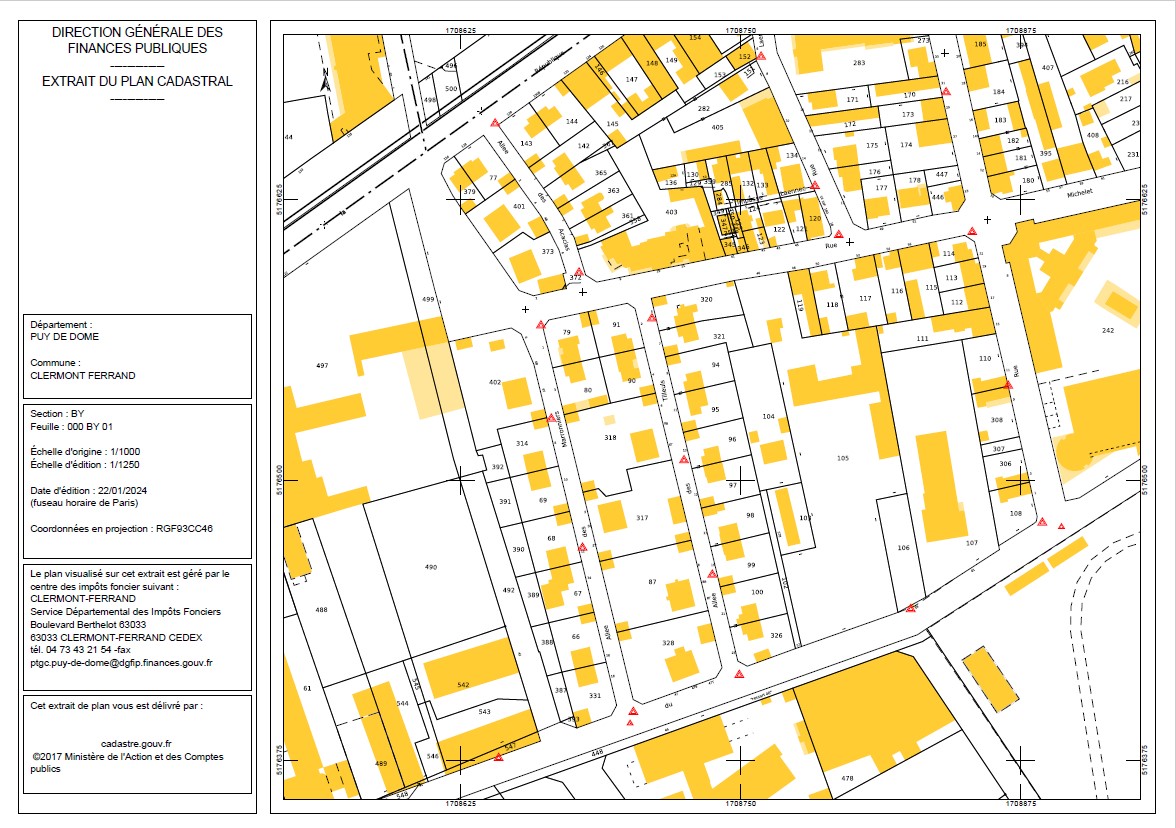Open the cadastre.gouv.fr link

[136, 744]
